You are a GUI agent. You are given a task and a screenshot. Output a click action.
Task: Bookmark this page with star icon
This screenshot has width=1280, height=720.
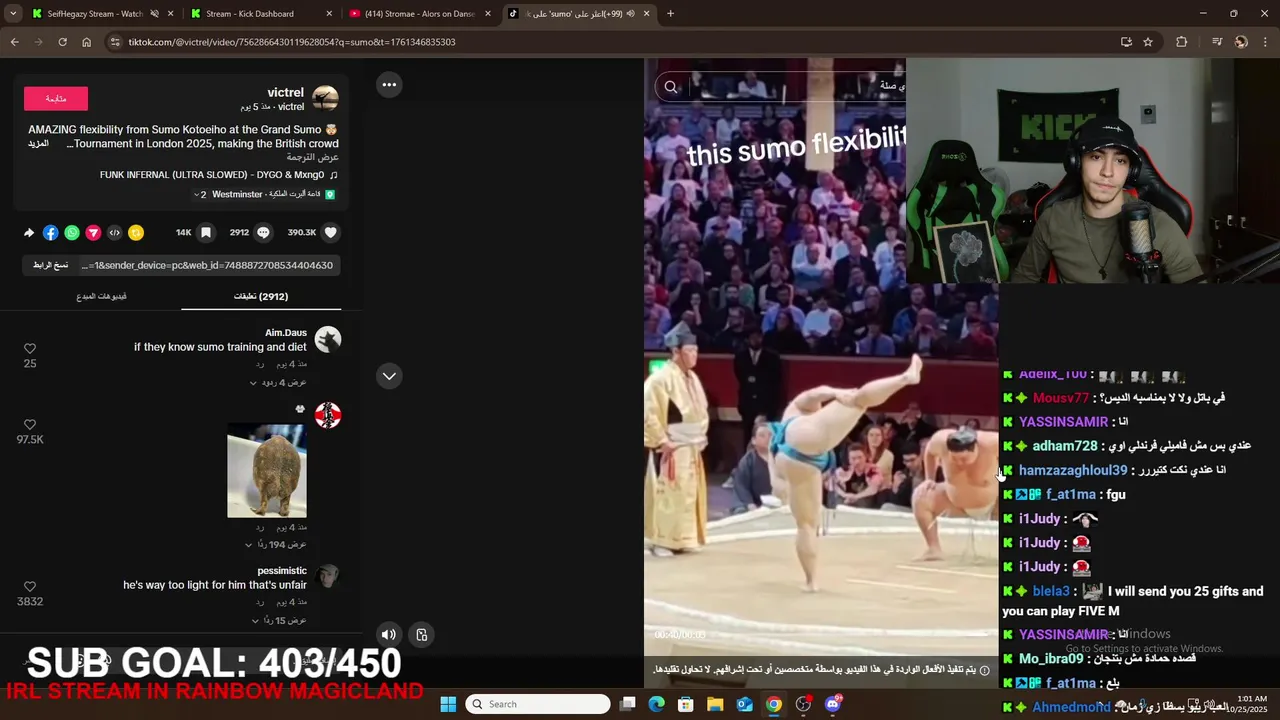click(1148, 42)
